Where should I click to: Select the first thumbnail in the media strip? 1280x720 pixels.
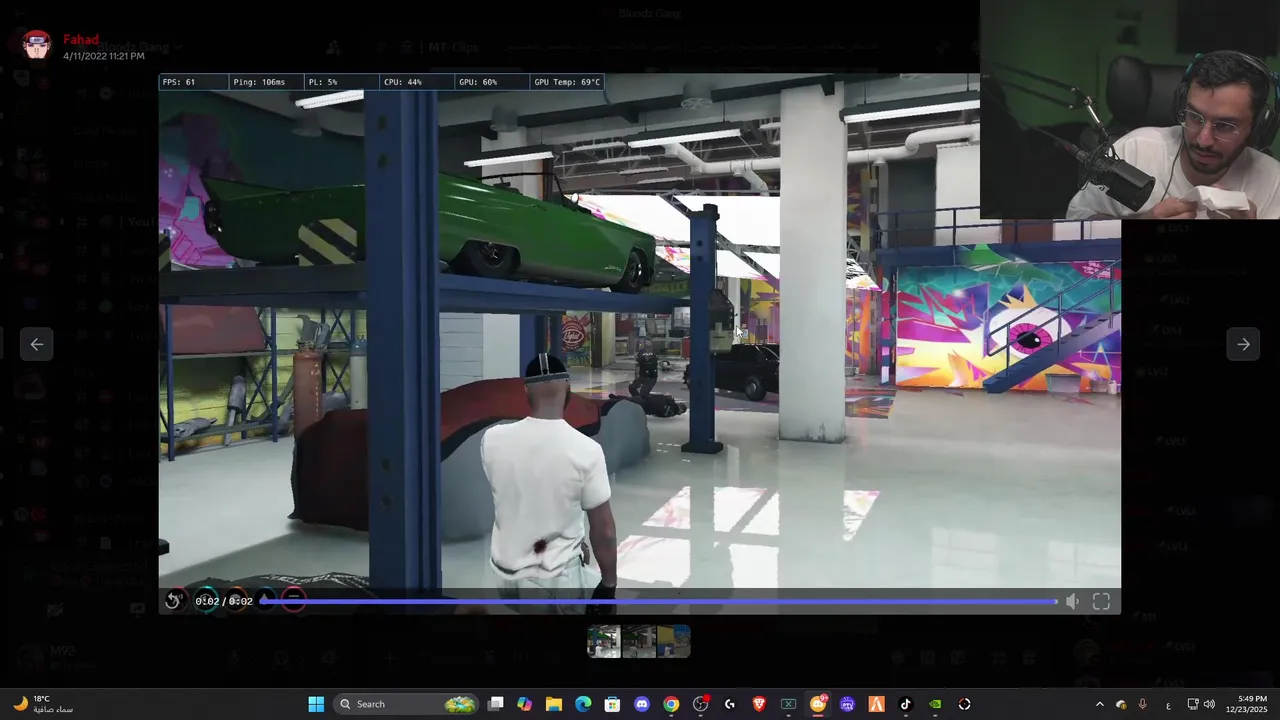click(x=604, y=641)
